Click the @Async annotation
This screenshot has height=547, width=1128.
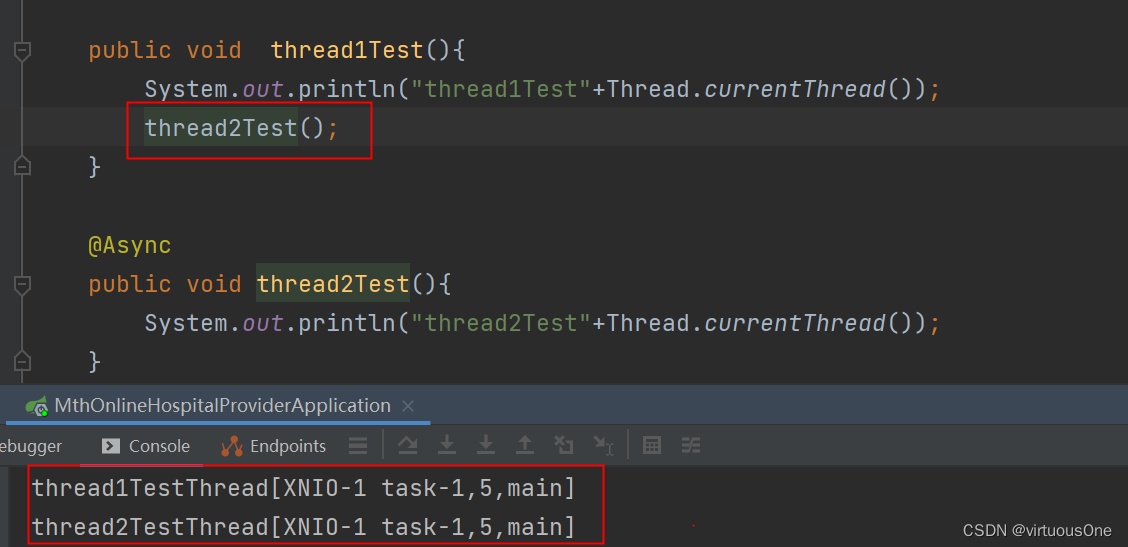[x=129, y=245]
